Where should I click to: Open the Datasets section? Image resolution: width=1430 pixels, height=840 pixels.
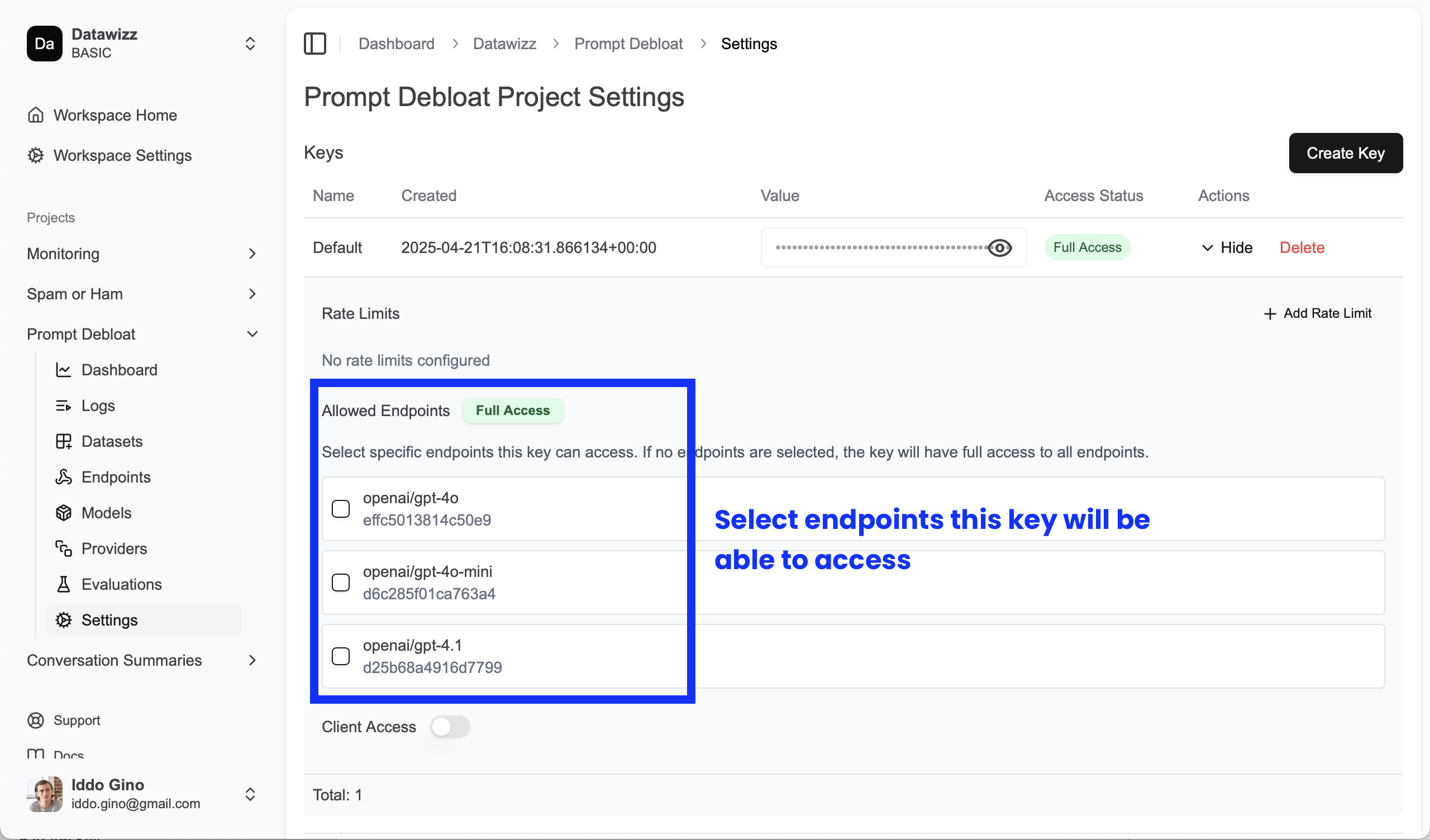(112, 441)
